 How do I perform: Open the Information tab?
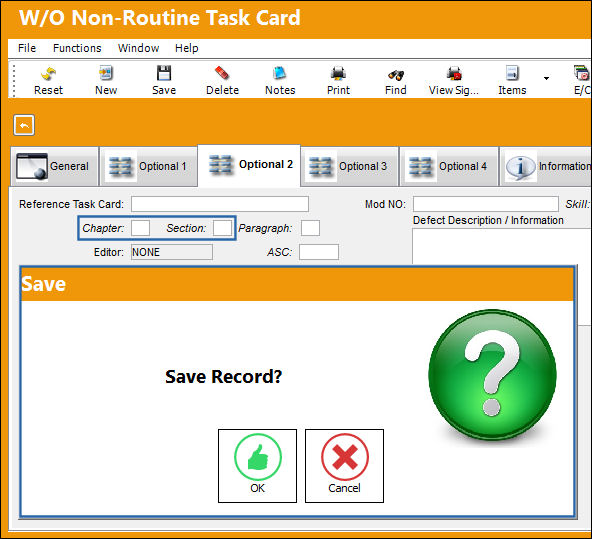546,166
